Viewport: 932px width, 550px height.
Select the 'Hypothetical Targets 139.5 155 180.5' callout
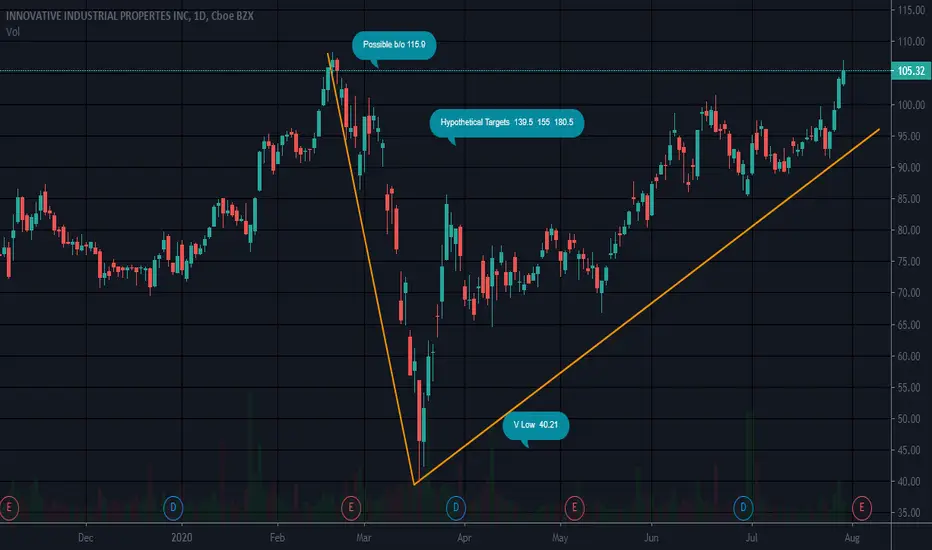click(507, 122)
